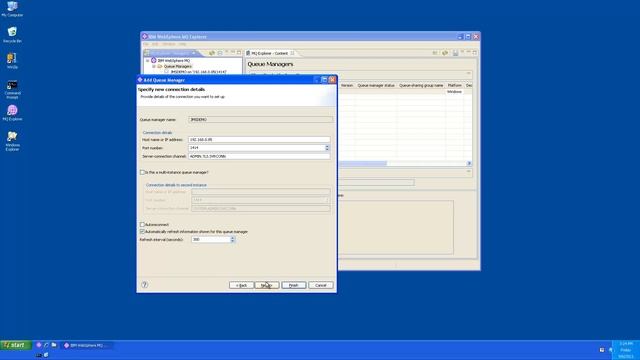Click the Back button in the wizard
The image size is (640, 360).
coord(241,285)
